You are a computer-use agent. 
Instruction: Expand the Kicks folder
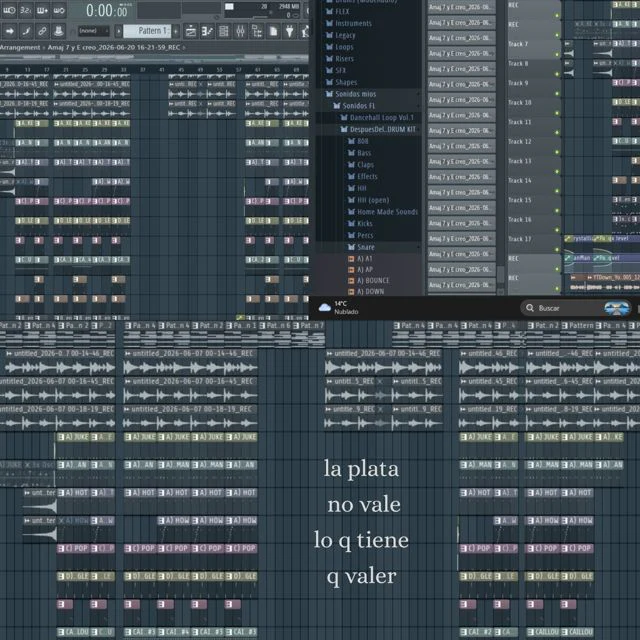click(364, 223)
